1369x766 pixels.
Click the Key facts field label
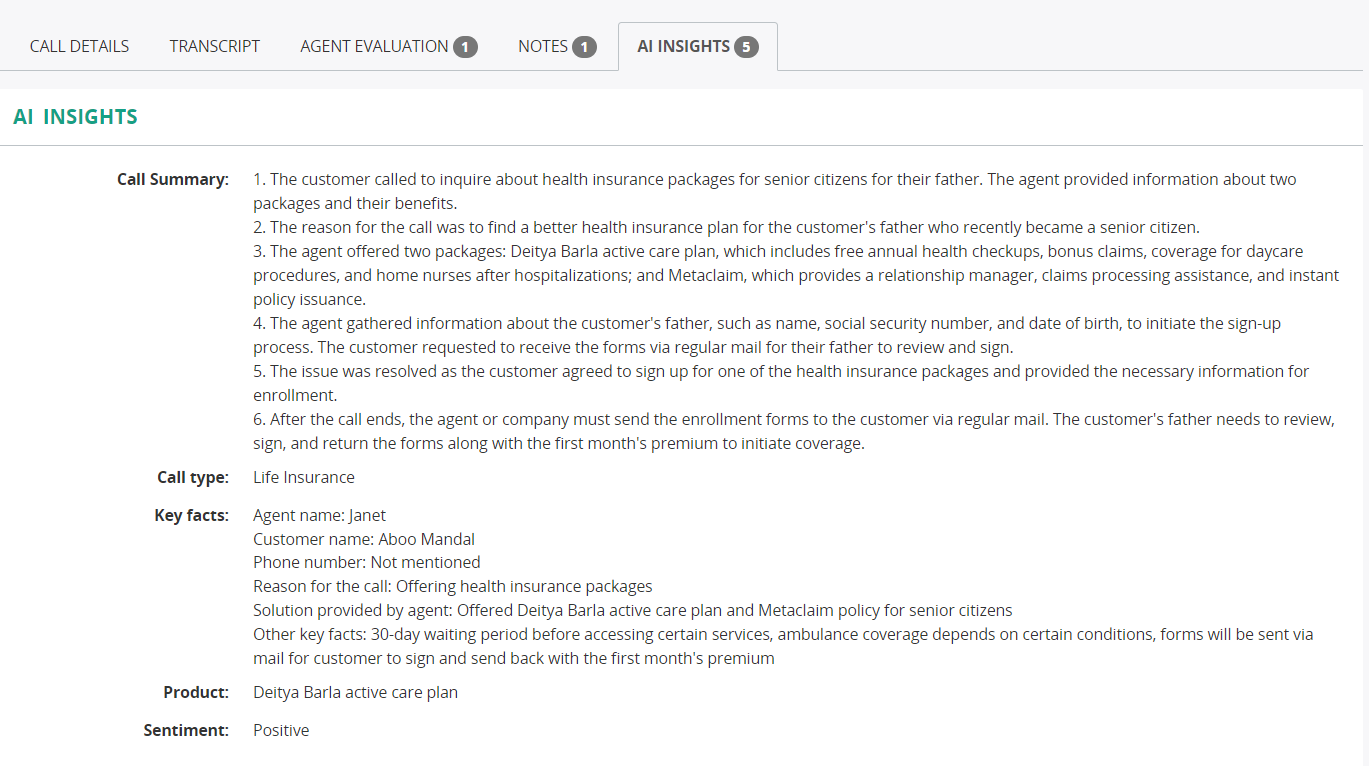click(x=191, y=516)
